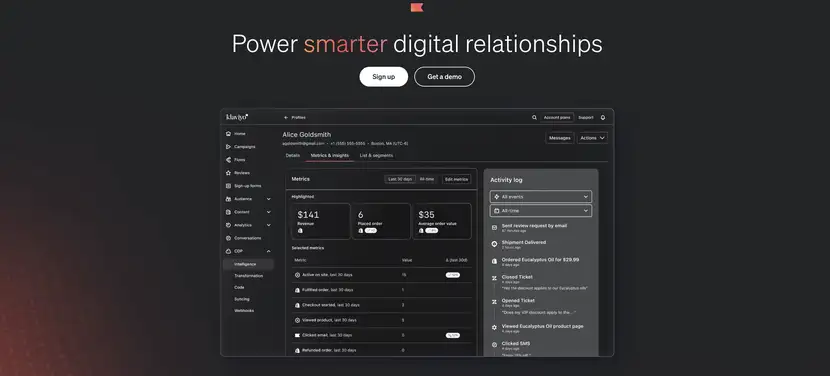Viewport: 830px width, 376px height.
Task: Expand the Analytics menu chevron
Action: pyautogui.click(x=268, y=225)
